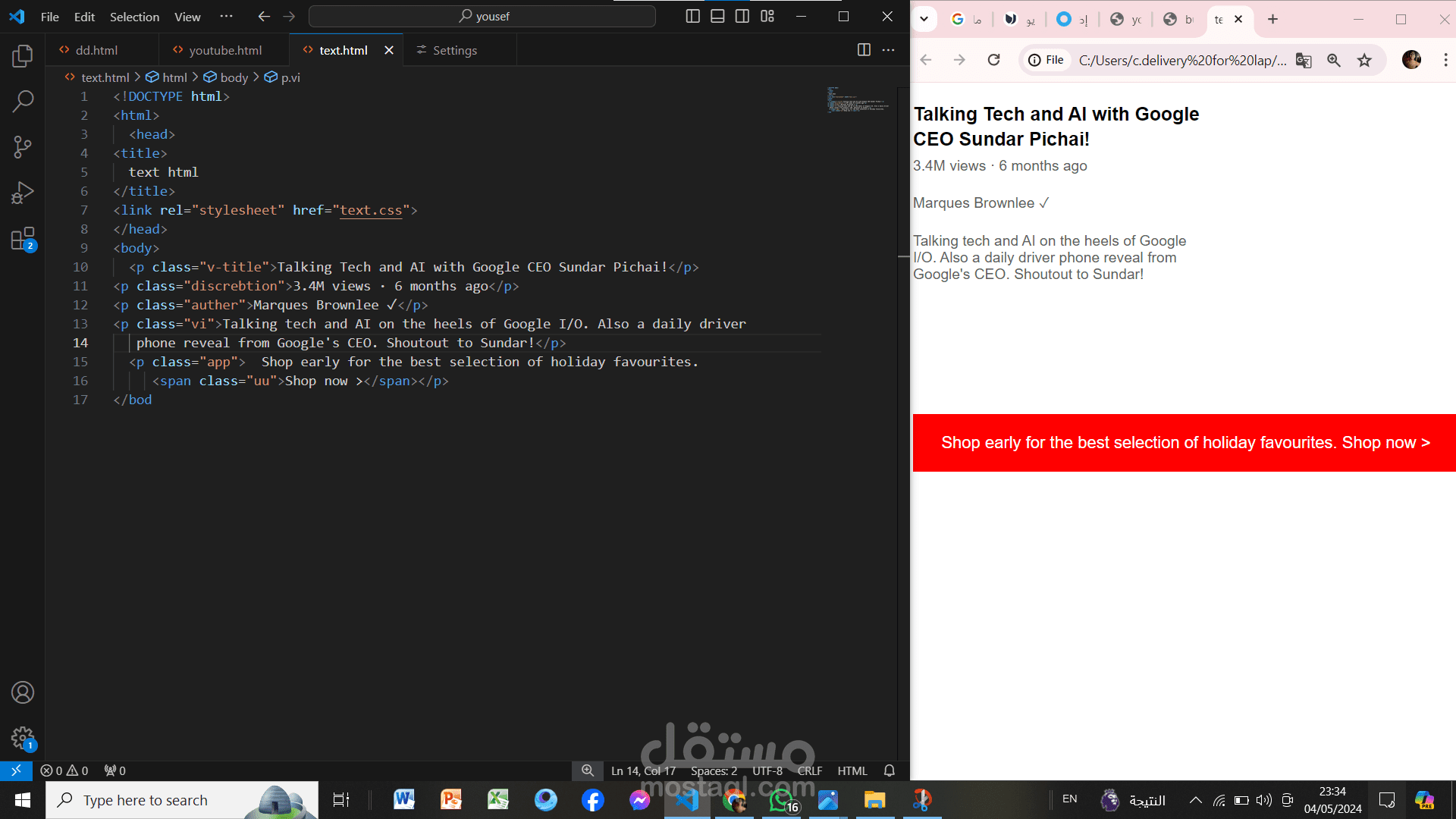Image resolution: width=1456 pixels, height=819 pixels.
Task: Switch to the dd.html tab
Action: coord(96,50)
